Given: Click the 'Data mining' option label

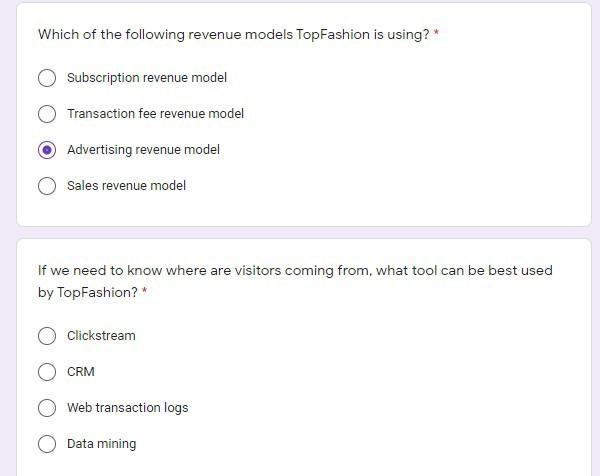Looking at the screenshot, I should pyautogui.click(x=102, y=444).
